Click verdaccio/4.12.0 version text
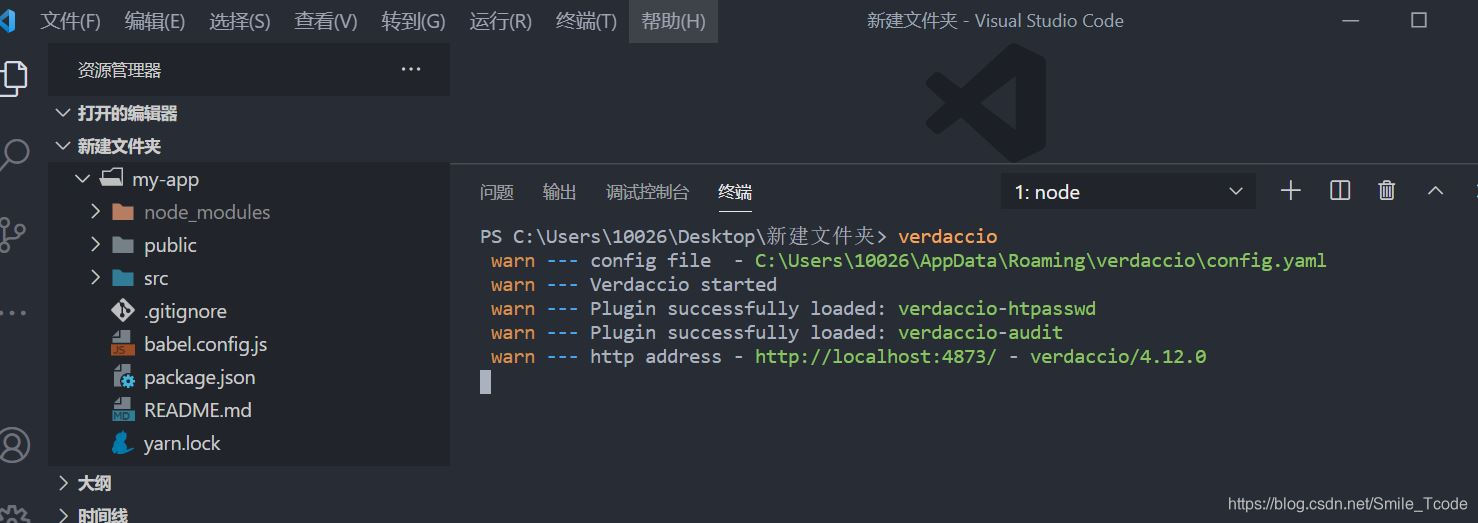Viewport: 1478px width, 523px height. (1118, 356)
